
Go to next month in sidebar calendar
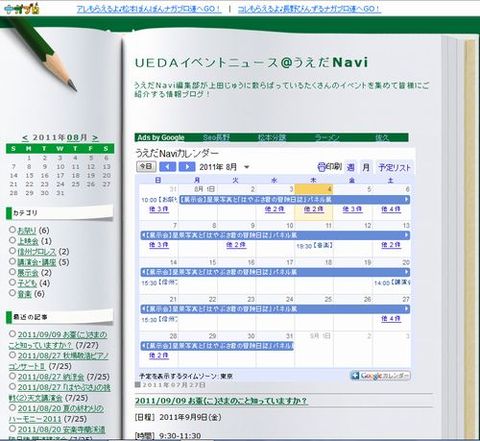[x=95, y=137]
